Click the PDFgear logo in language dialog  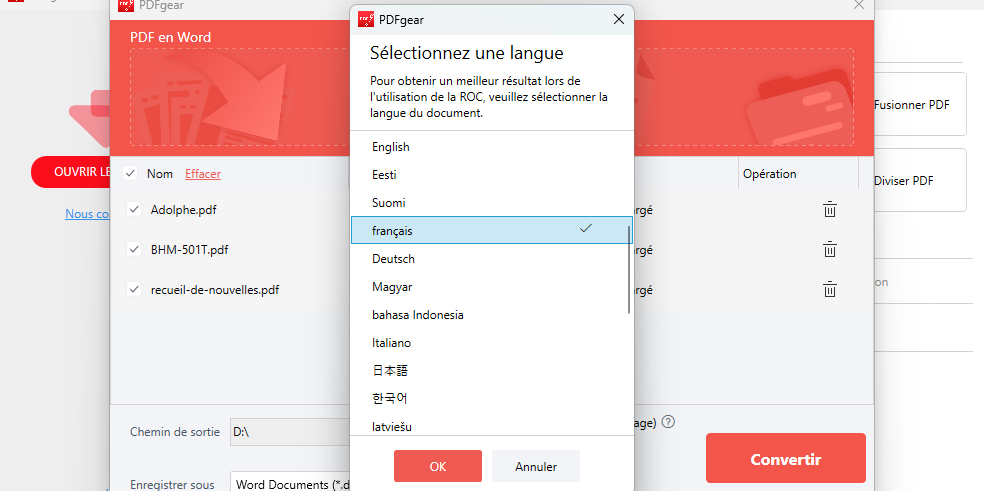[366, 19]
